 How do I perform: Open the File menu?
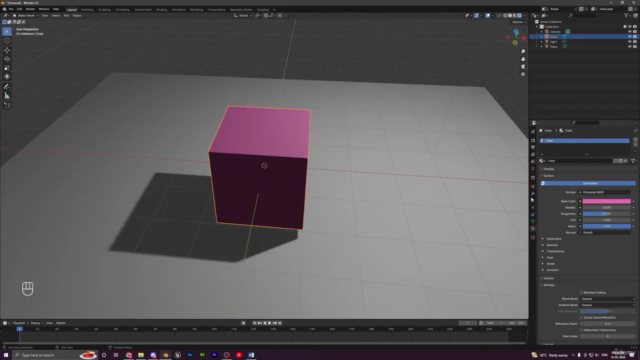(11, 9)
